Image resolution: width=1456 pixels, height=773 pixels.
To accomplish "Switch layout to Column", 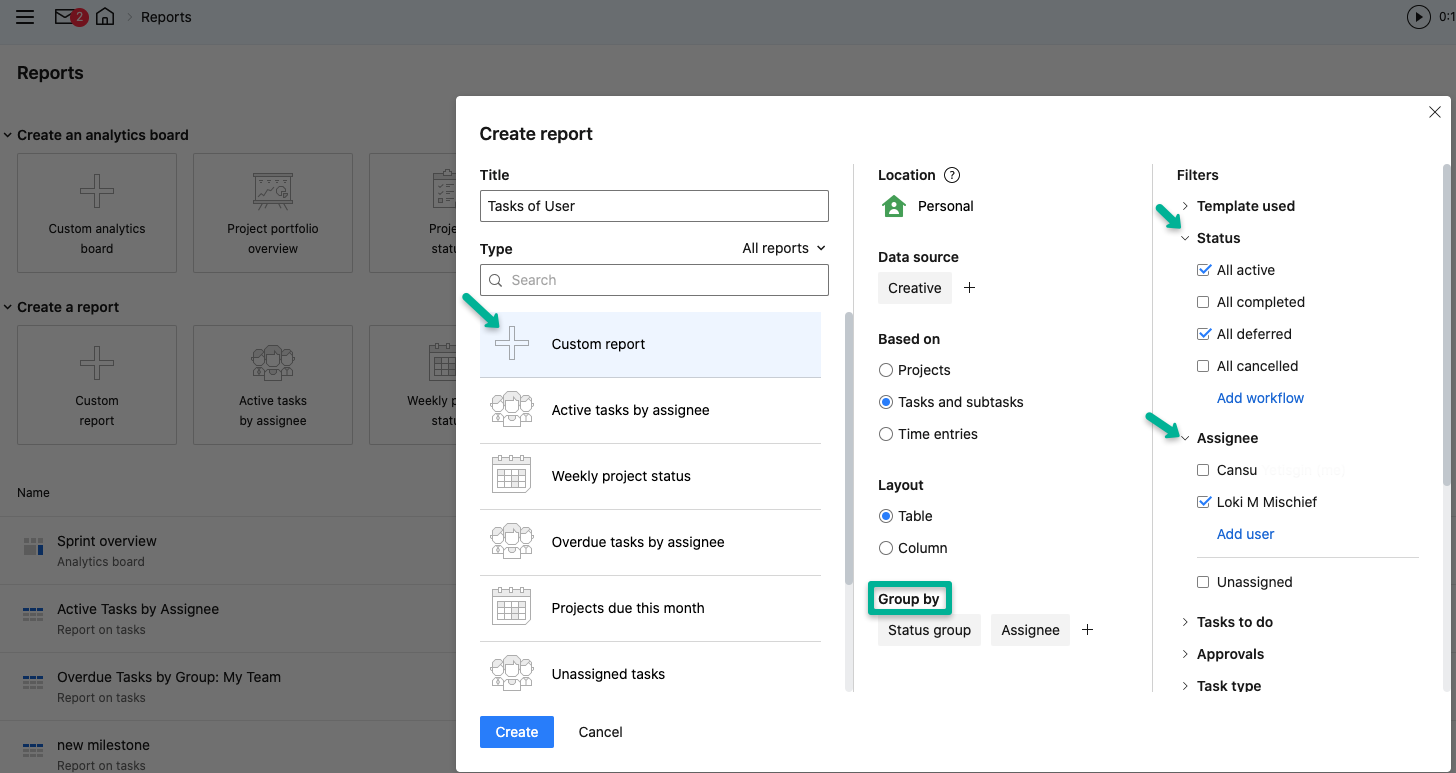I will click(x=885, y=548).
